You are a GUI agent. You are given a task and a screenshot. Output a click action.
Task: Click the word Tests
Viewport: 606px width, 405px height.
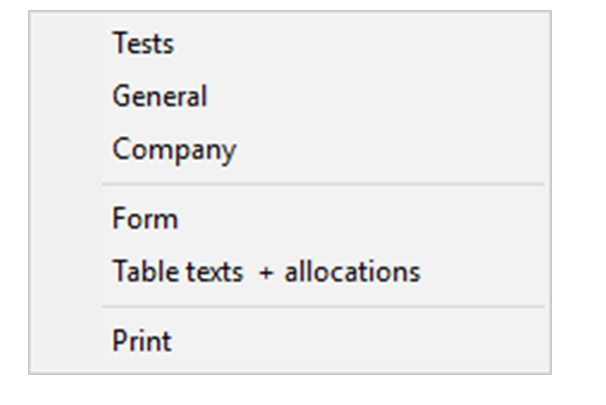pos(143,44)
